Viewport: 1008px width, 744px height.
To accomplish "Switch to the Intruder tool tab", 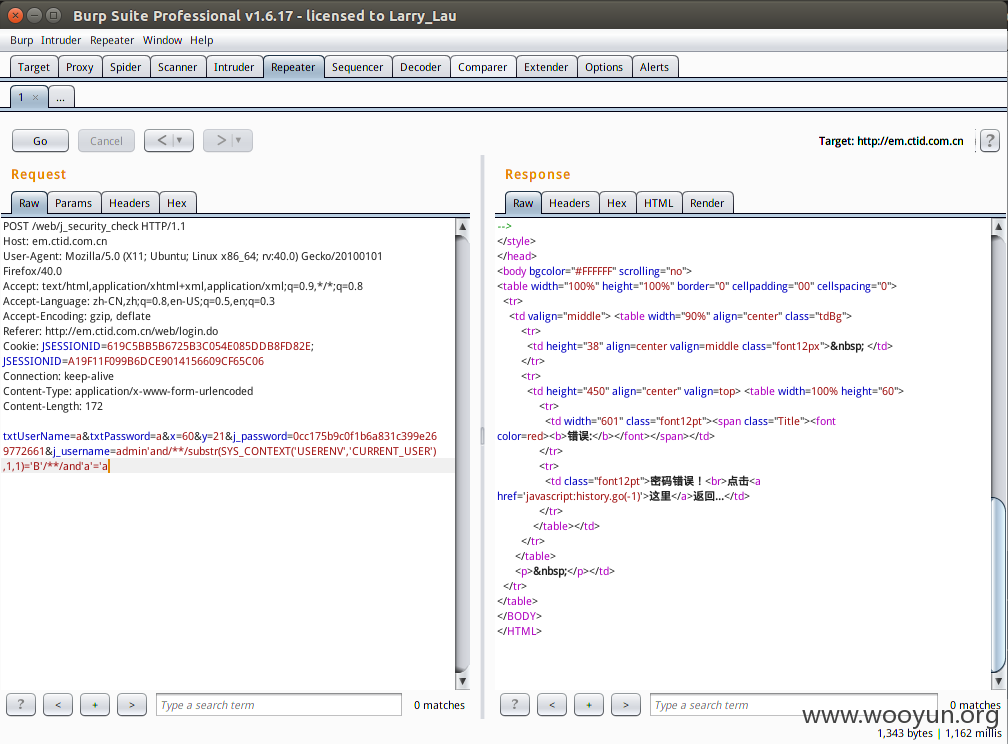I will pyautogui.click(x=234, y=67).
